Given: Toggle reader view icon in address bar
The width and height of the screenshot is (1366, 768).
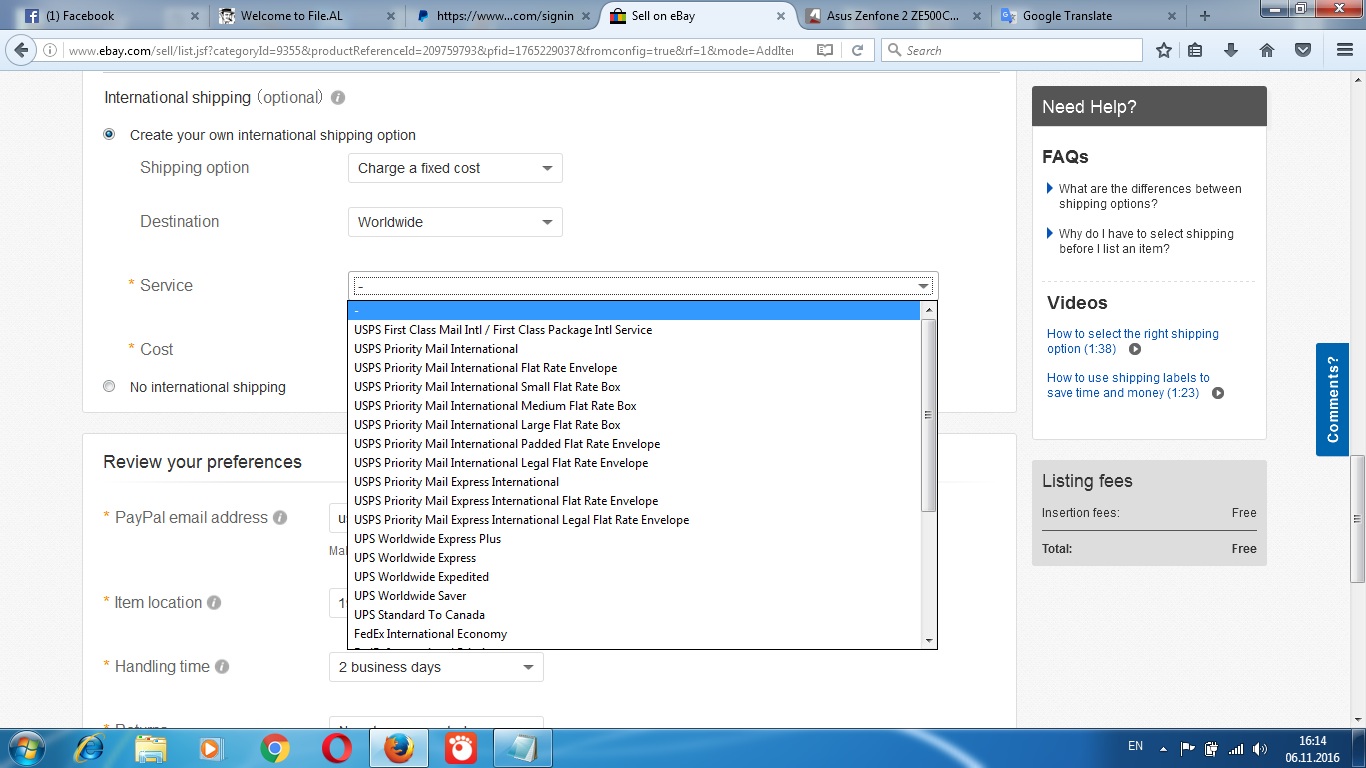Looking at the screenshot, I should click(824, 50).
